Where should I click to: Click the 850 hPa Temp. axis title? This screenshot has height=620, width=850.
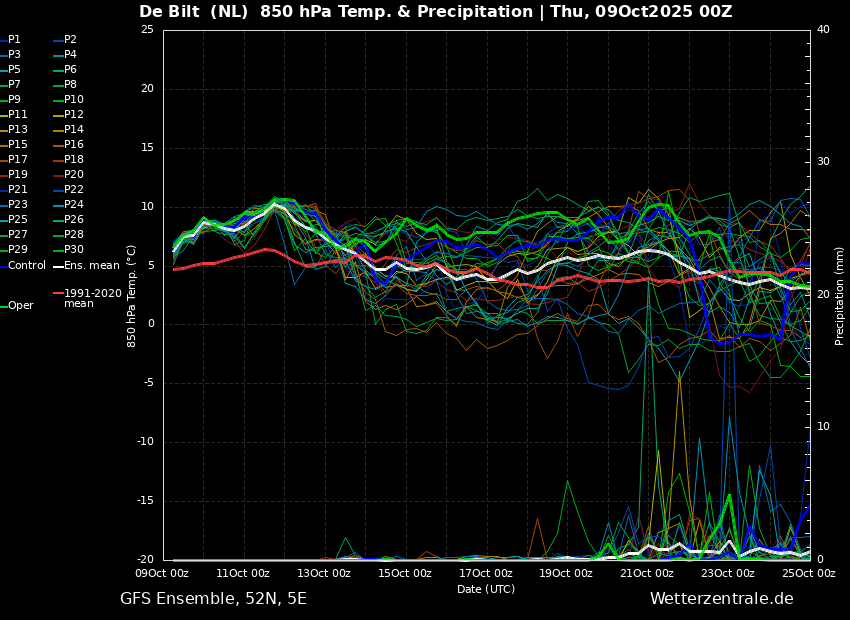click(x=131, y=296)
